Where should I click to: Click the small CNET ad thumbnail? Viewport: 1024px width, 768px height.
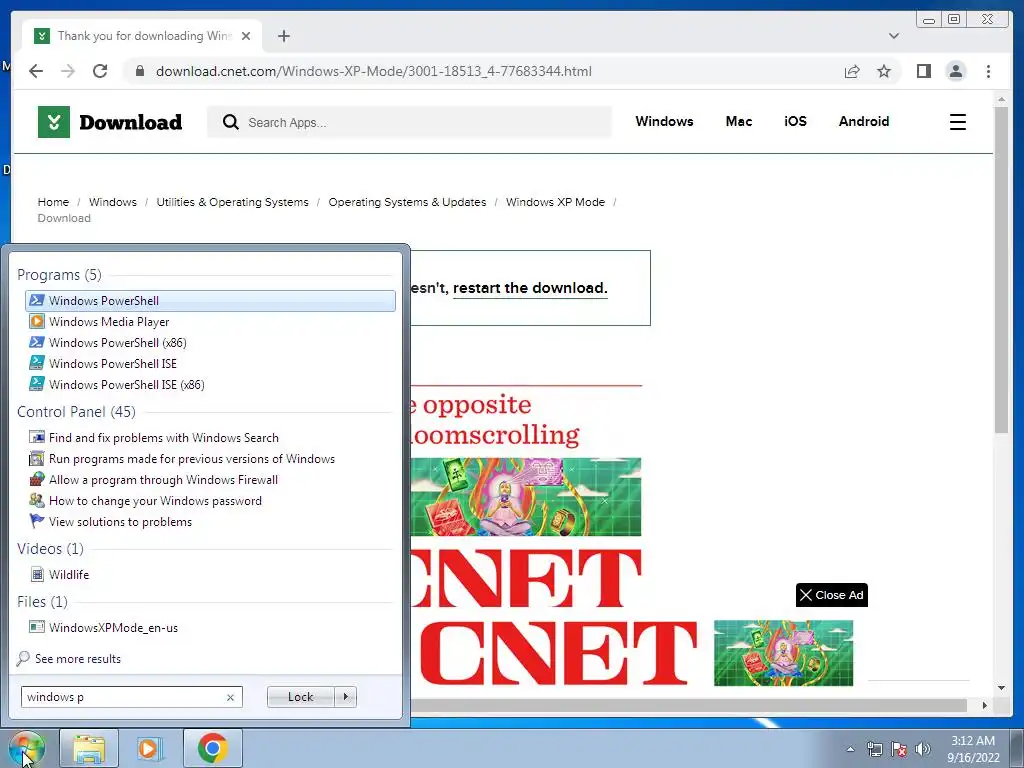(783, 652)
